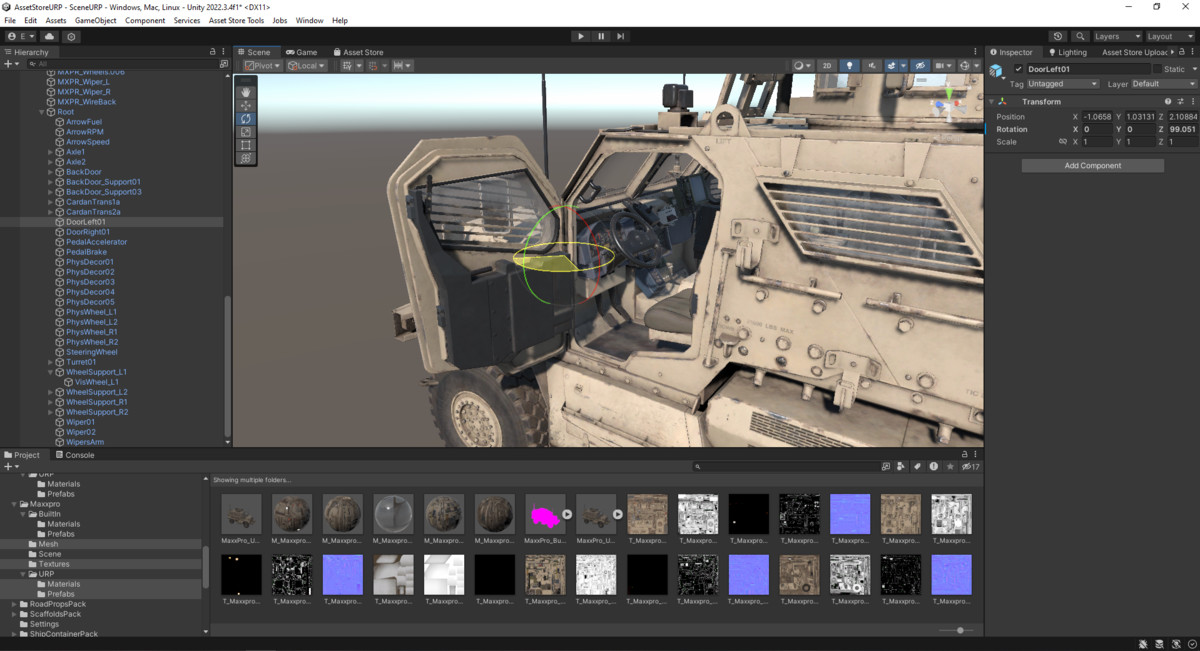This screenshot has width=1200, height=651.
Task: Open the draw mode shading dropdown
Action: tap(802, 66)
